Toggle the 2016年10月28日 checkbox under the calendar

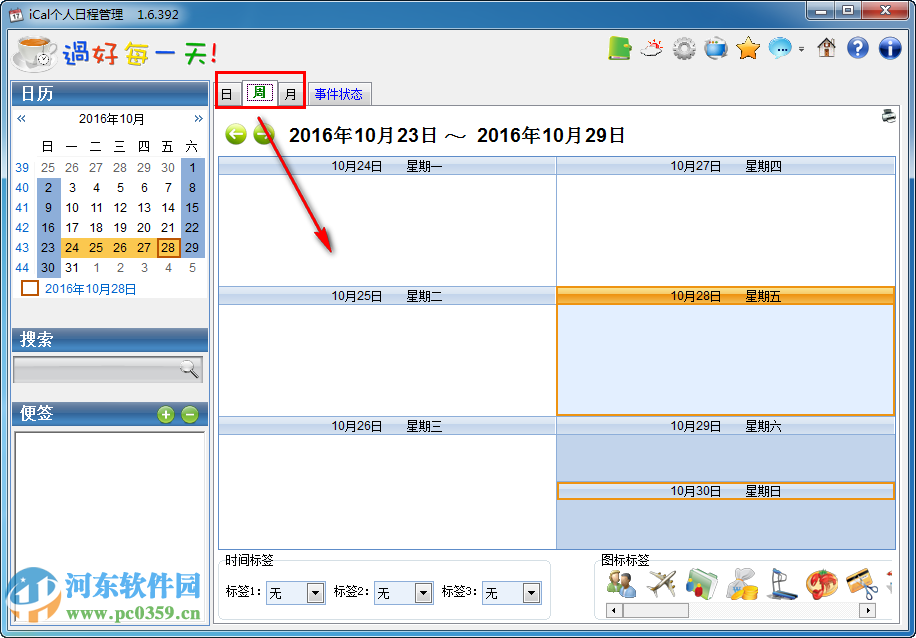click(x=29, y=288)
